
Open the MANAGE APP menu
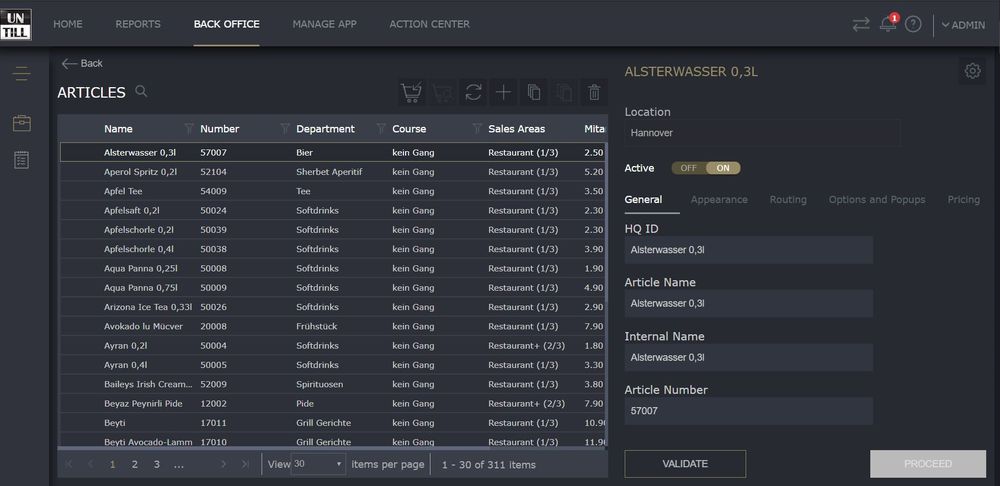coord(325,24)
